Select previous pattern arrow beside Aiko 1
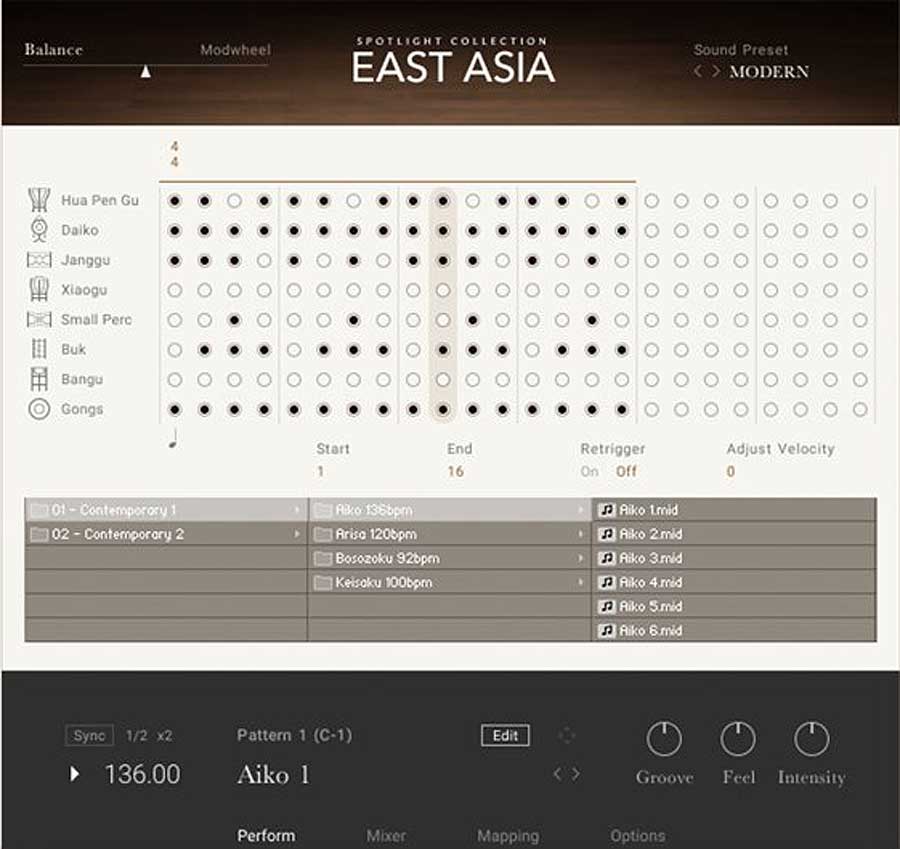The image size is (900, 849). (557, 774)
